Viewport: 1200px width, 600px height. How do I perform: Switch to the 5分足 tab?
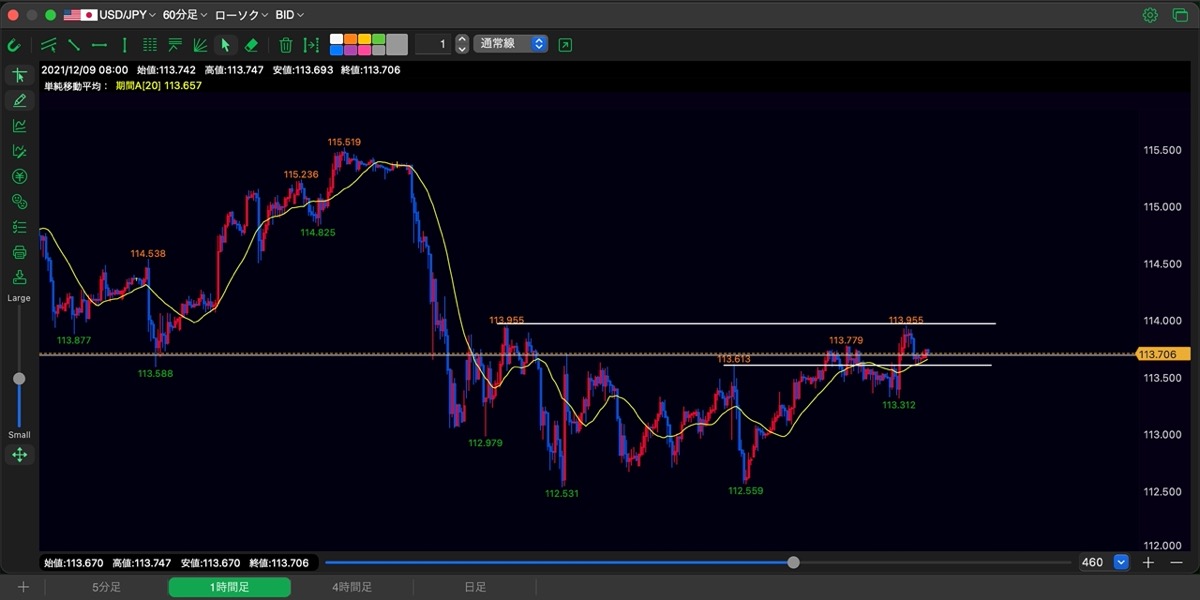pos(106,587)
